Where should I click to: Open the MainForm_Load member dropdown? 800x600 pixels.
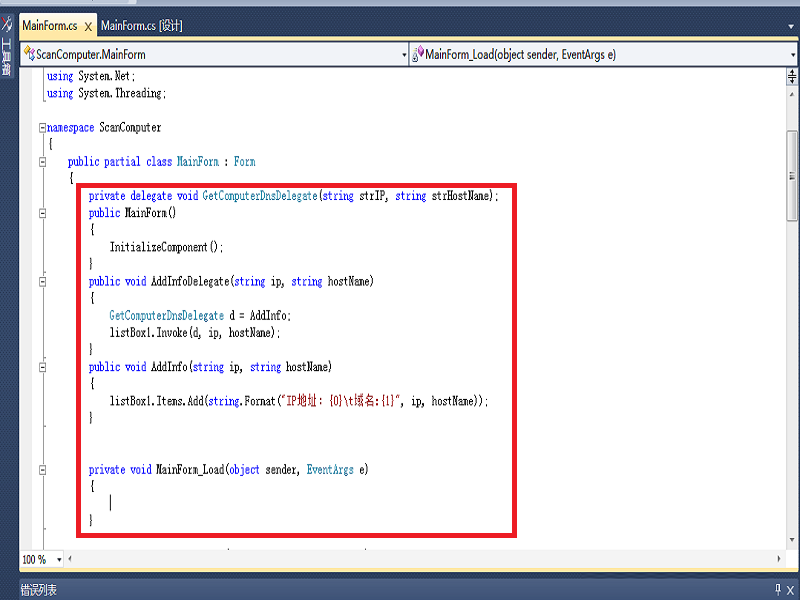(793, 55)
